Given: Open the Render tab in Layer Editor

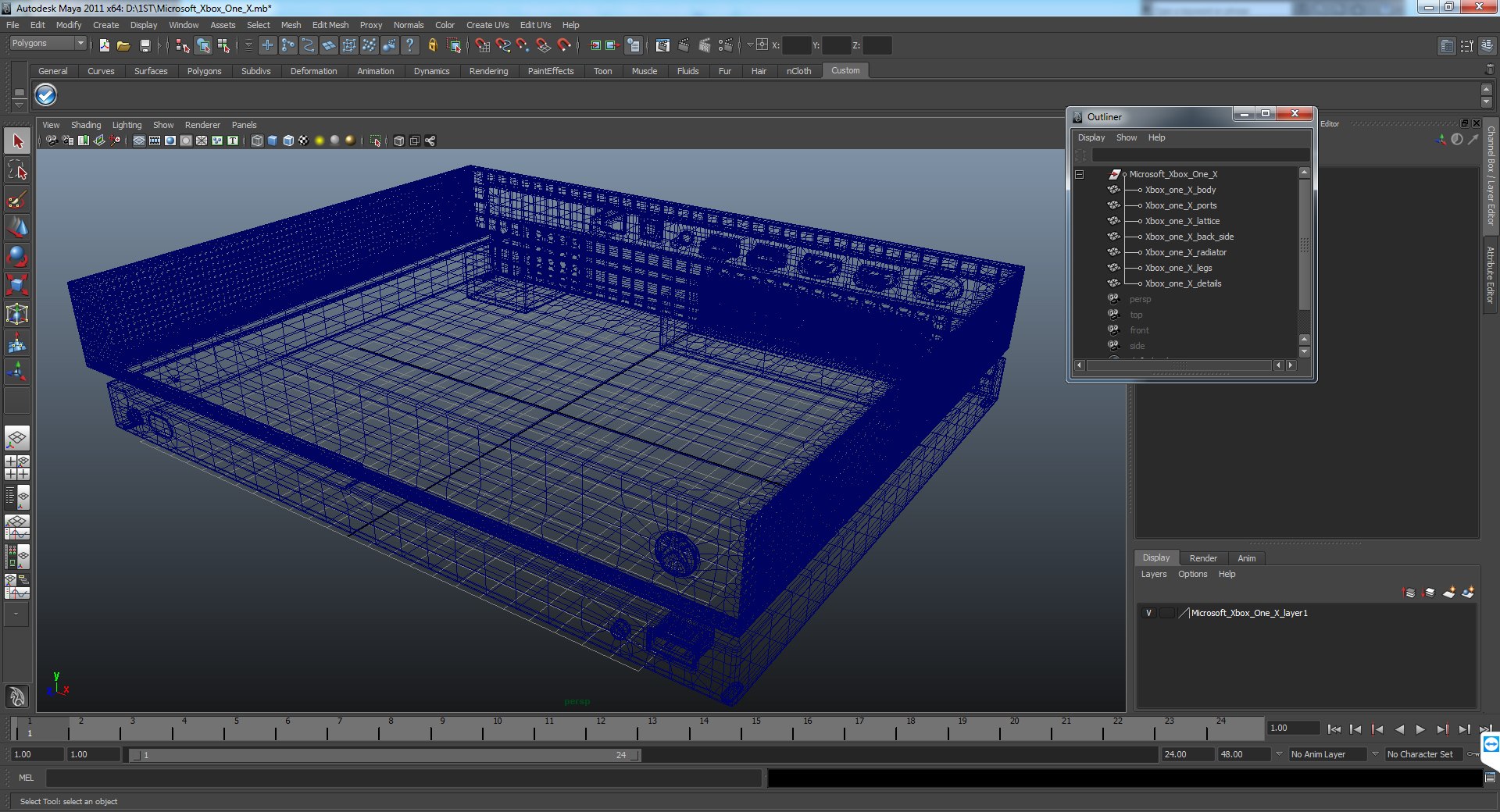Looking at the screenshot, I should pos(1203,558).
